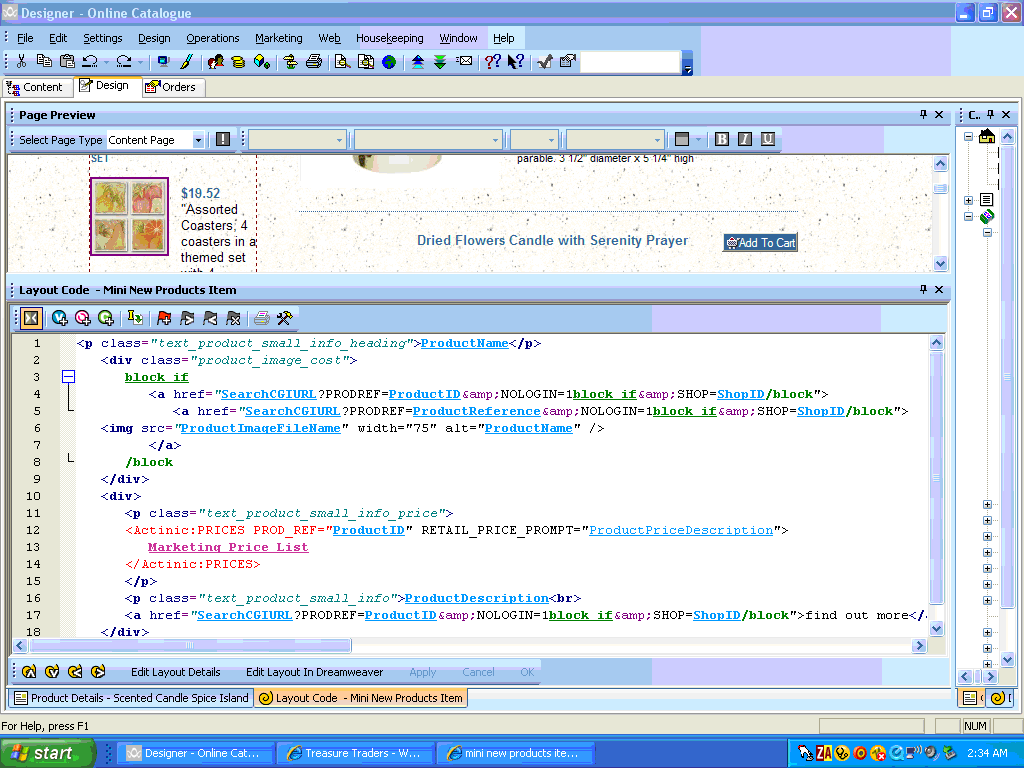
Task: Open the Marketing menu
Action: coord(278,38)
